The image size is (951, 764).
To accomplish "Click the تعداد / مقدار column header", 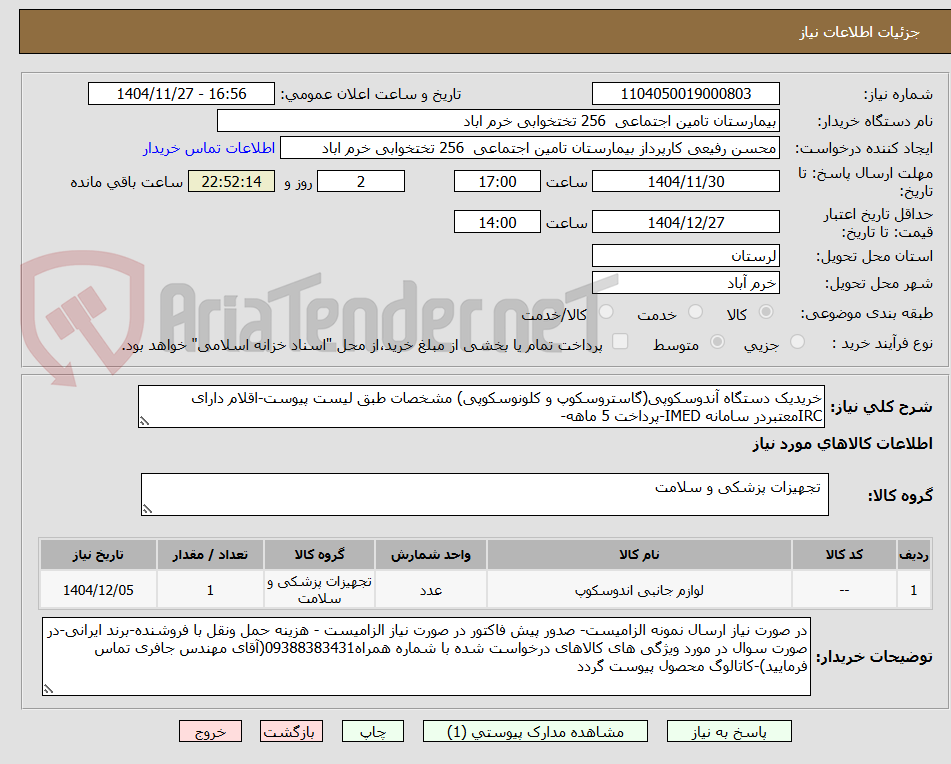I will pyautogui.click(x=210, y=555).
